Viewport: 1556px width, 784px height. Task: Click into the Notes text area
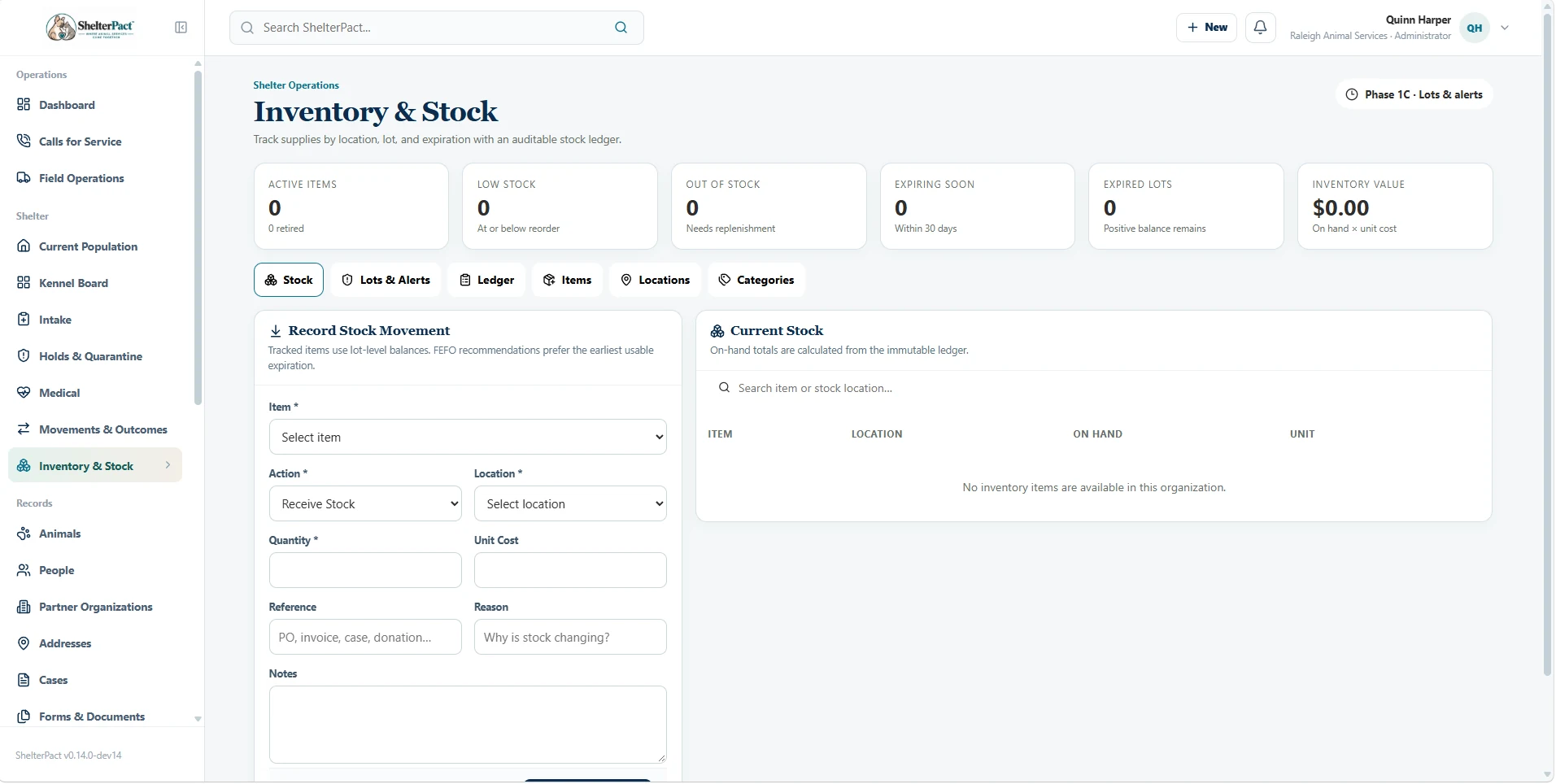click(x=468, y=725)
